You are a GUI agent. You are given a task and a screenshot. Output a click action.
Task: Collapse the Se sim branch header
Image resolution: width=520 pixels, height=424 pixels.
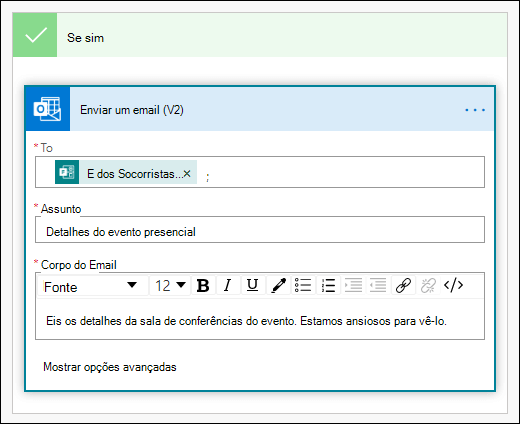(260, 35)
